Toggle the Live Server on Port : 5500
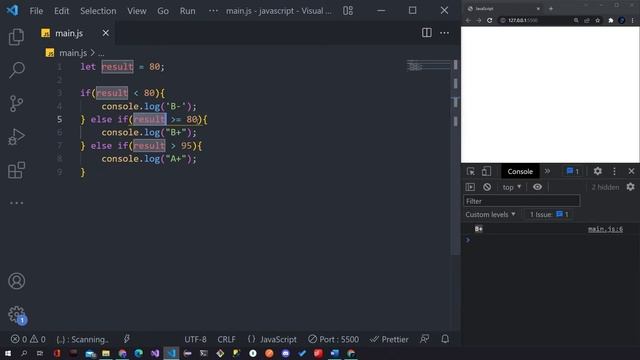Image resolution: width=640 pixels, height=360 pixels. [x=333, y=339]
